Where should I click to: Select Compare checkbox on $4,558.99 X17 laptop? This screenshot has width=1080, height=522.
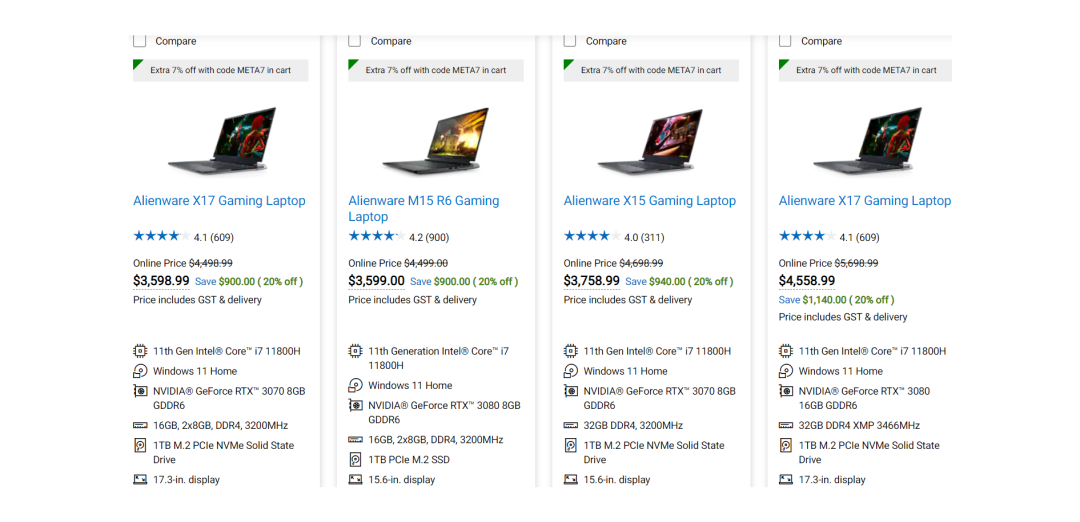(x=785, y=41)
